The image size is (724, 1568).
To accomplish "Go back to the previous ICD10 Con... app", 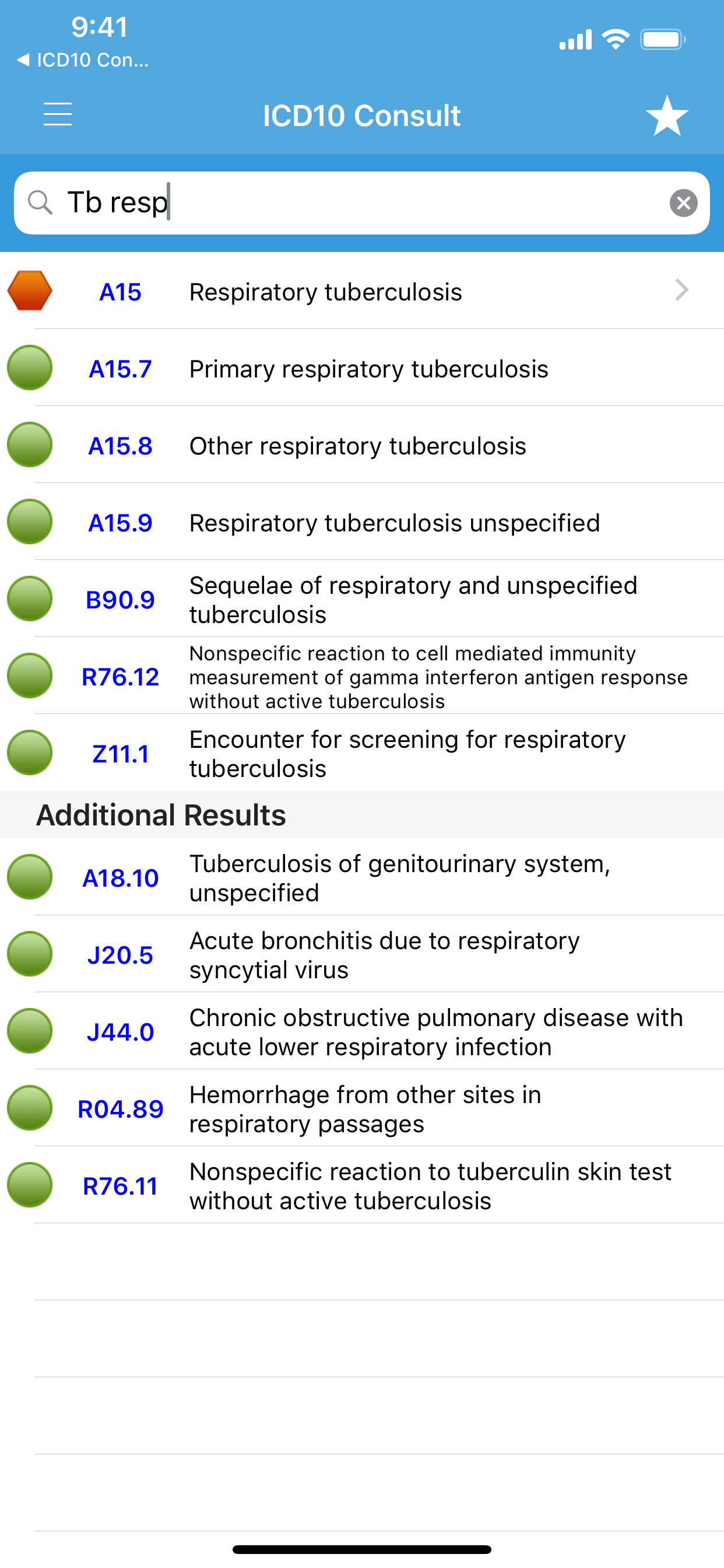I will tap(83, 60).
